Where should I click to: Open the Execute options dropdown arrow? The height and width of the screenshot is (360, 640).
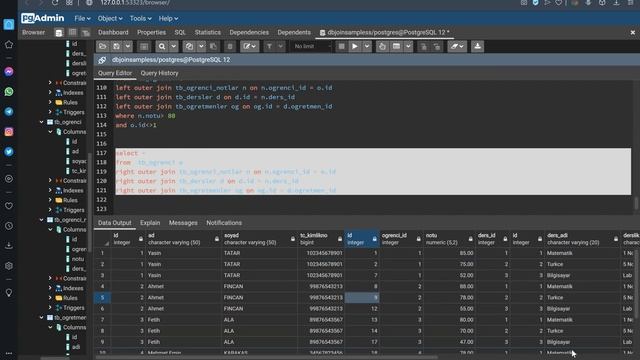367,47
